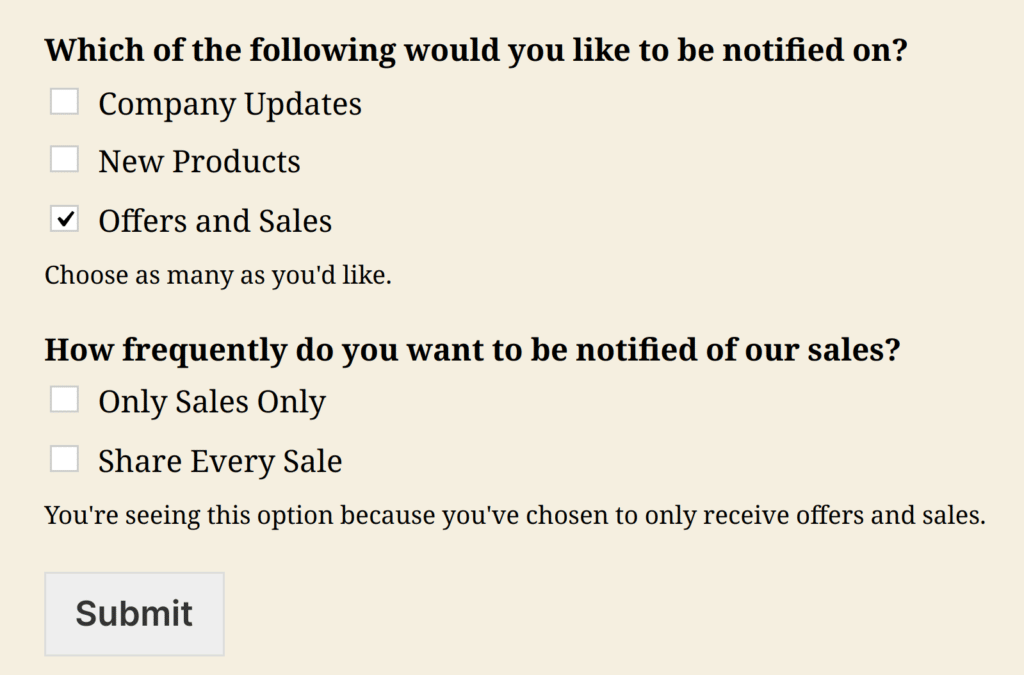
Task: Enable the New Products checkbox
Action: (65, 160)
